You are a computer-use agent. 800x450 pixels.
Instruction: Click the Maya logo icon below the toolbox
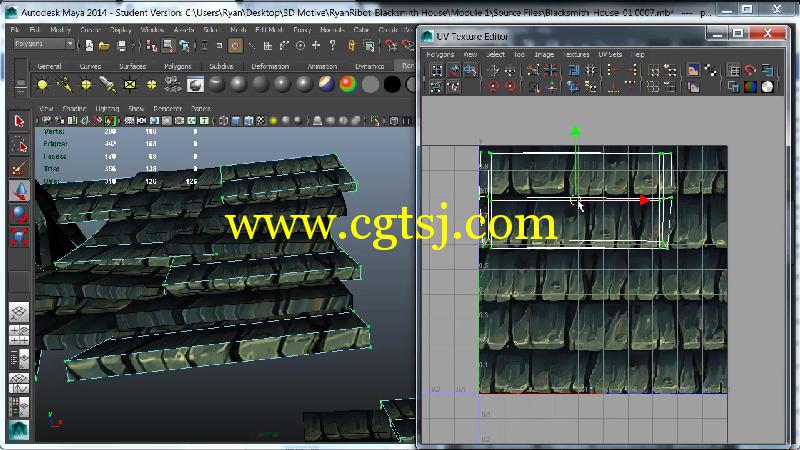pyautogui.click(x=19, y=430)
